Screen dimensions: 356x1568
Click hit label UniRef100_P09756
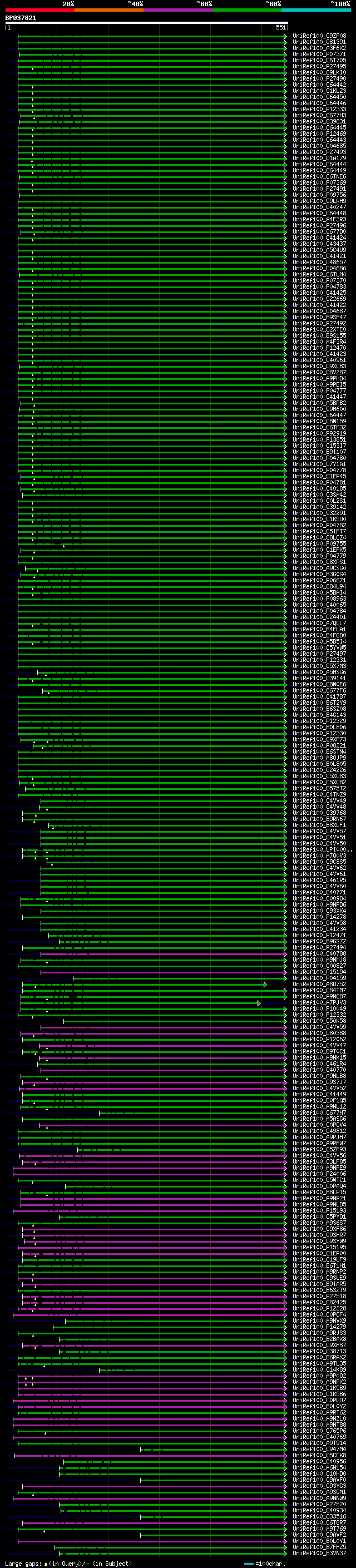[x=319, y=195]
